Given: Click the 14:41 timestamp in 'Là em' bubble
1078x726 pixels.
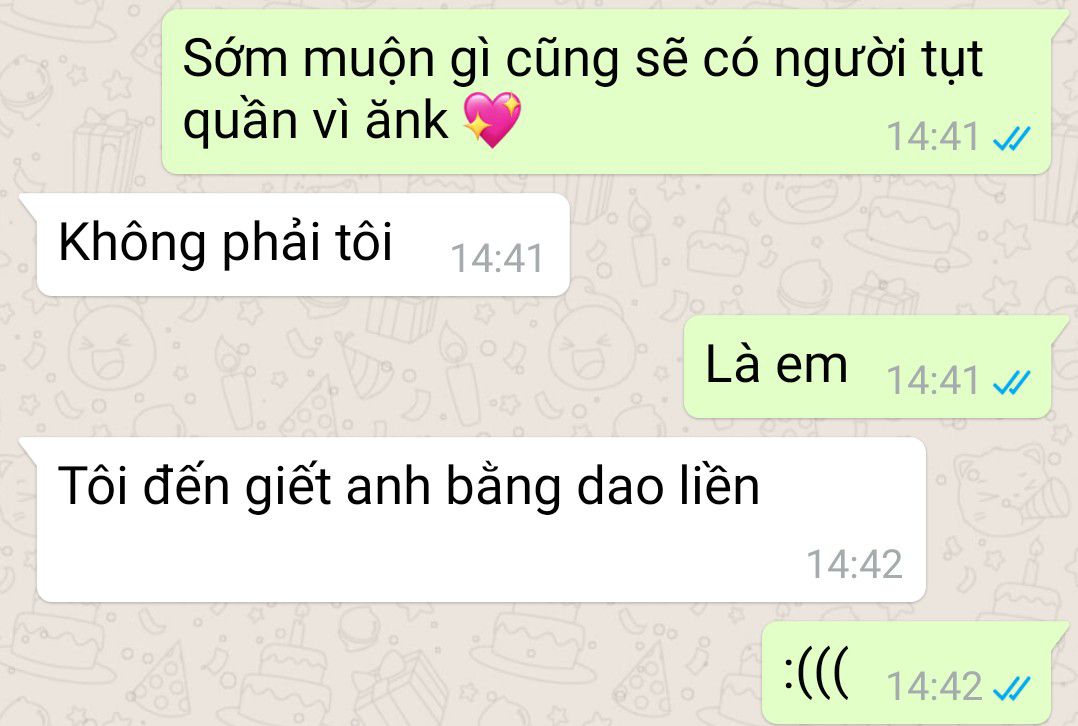Looking at the screenshot, I should click(932, 380).
